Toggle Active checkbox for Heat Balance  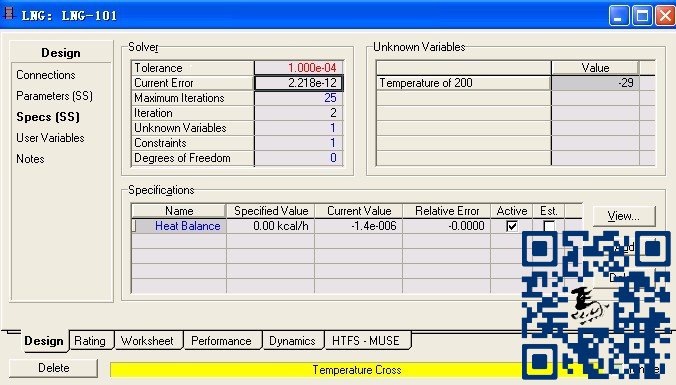(512, 226)
